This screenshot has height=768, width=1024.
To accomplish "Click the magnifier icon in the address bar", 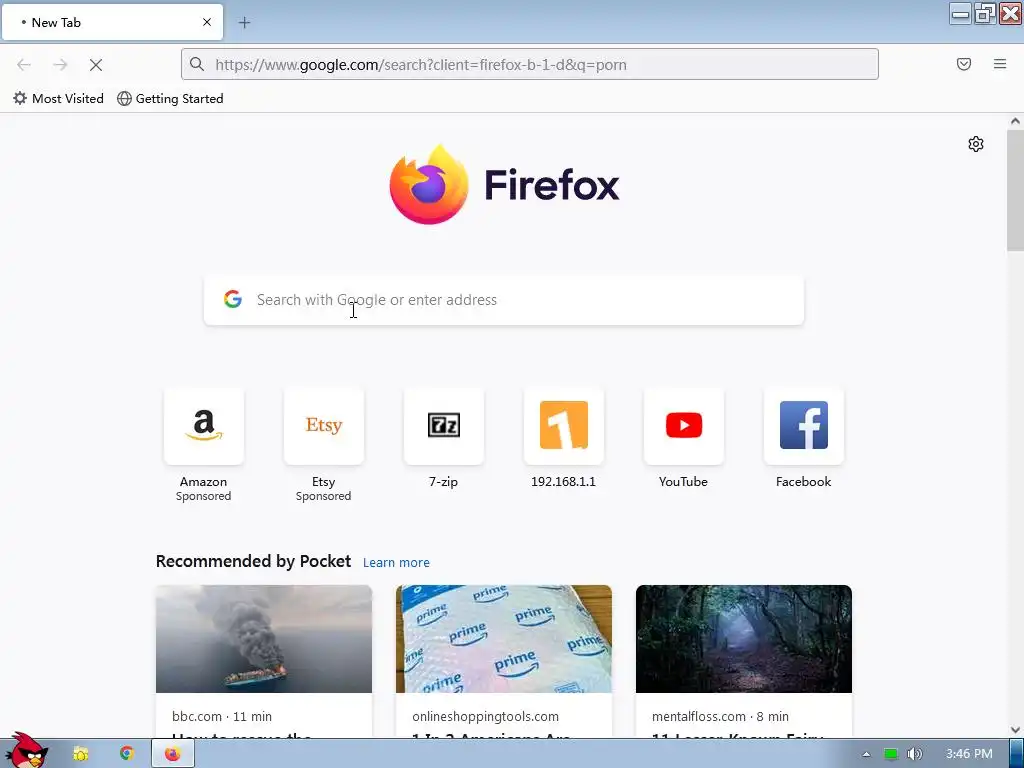I will pos(197,64).
